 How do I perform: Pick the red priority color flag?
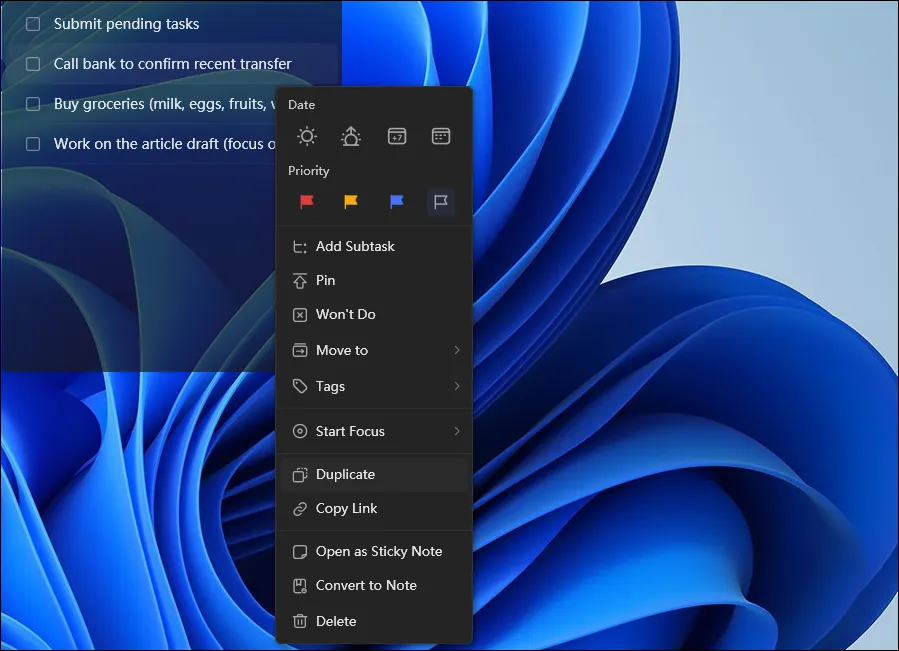click(x=306, y=202)
